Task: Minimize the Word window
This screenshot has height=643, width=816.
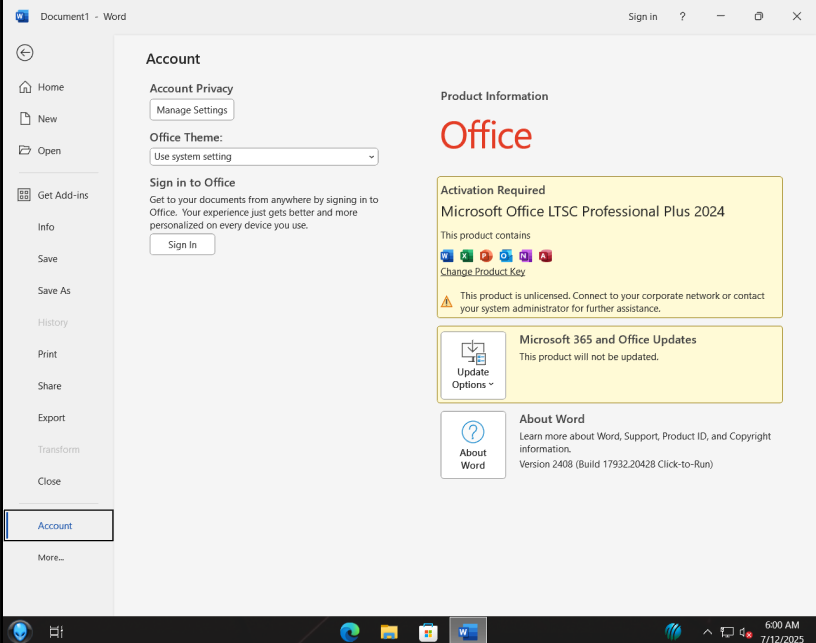Action: (721, 16)
